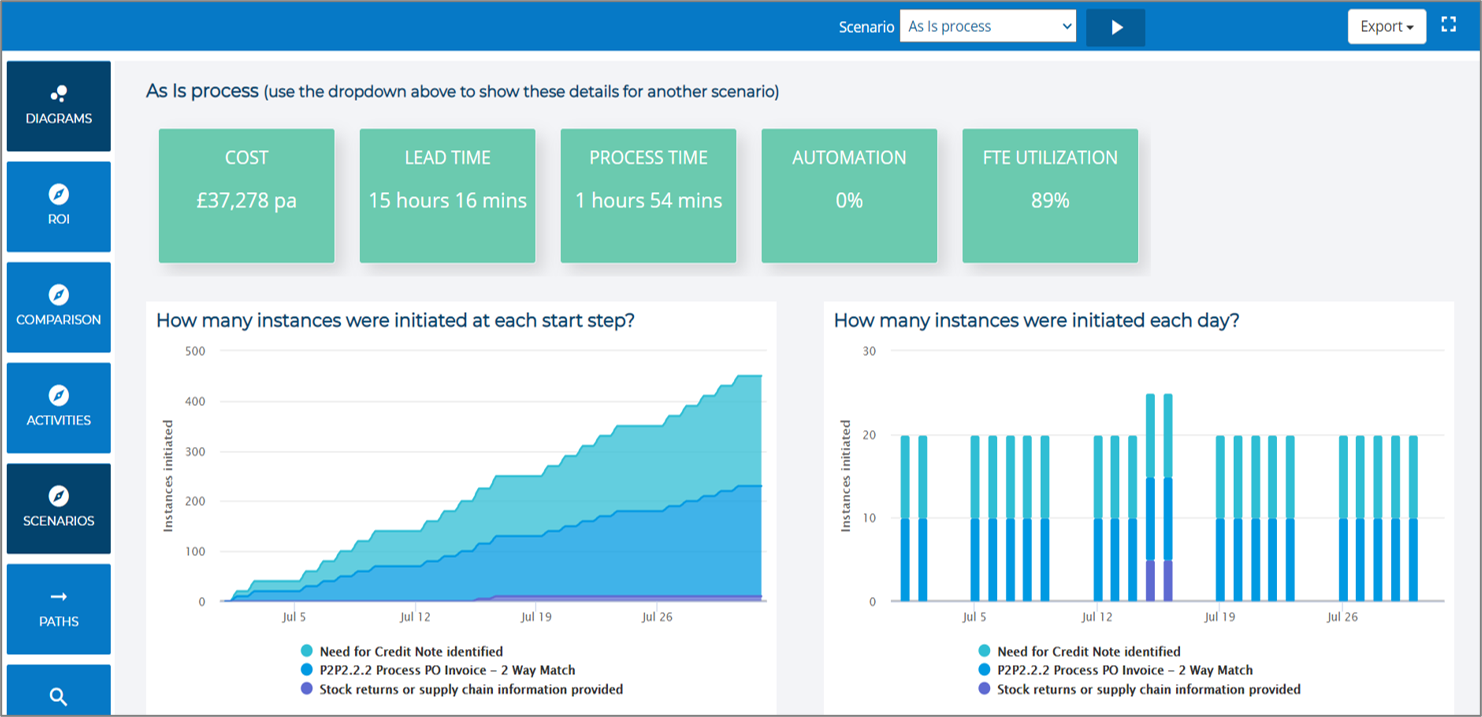Screen dimensions: 1482x717
Task: Open Paths using the arrow icon
Action: tap(59, 597)
